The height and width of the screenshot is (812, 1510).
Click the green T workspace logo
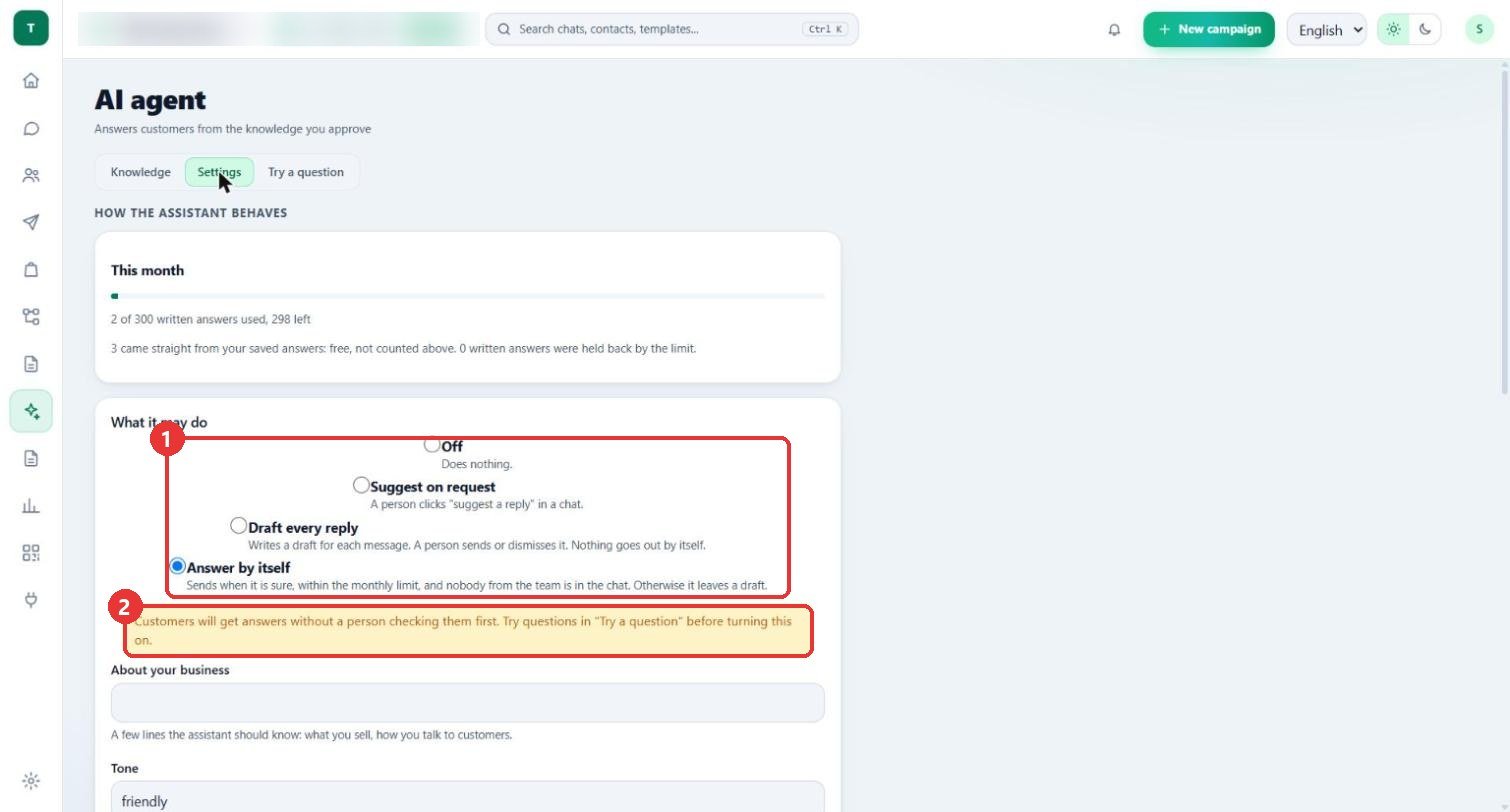31,28
